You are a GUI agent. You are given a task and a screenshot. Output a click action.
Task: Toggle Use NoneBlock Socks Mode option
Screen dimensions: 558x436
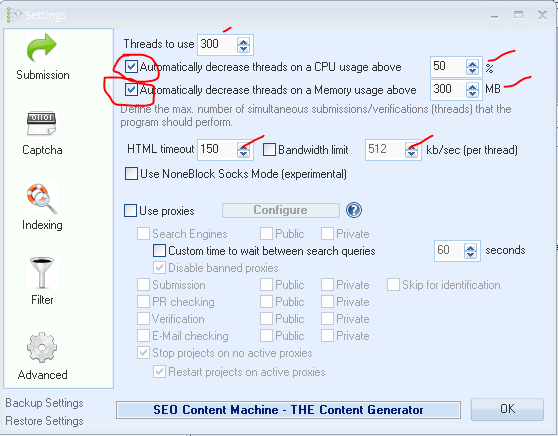click(x=131, y=174)
